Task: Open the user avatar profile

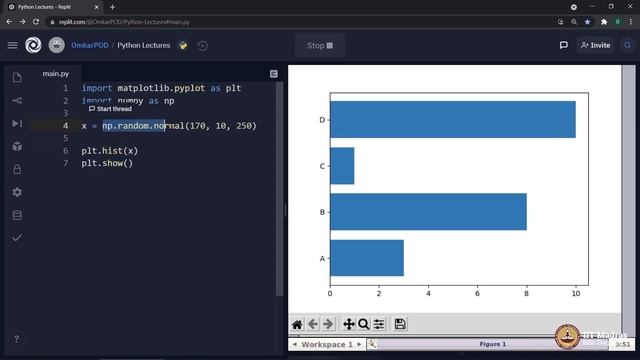Action: click(57, 45)
